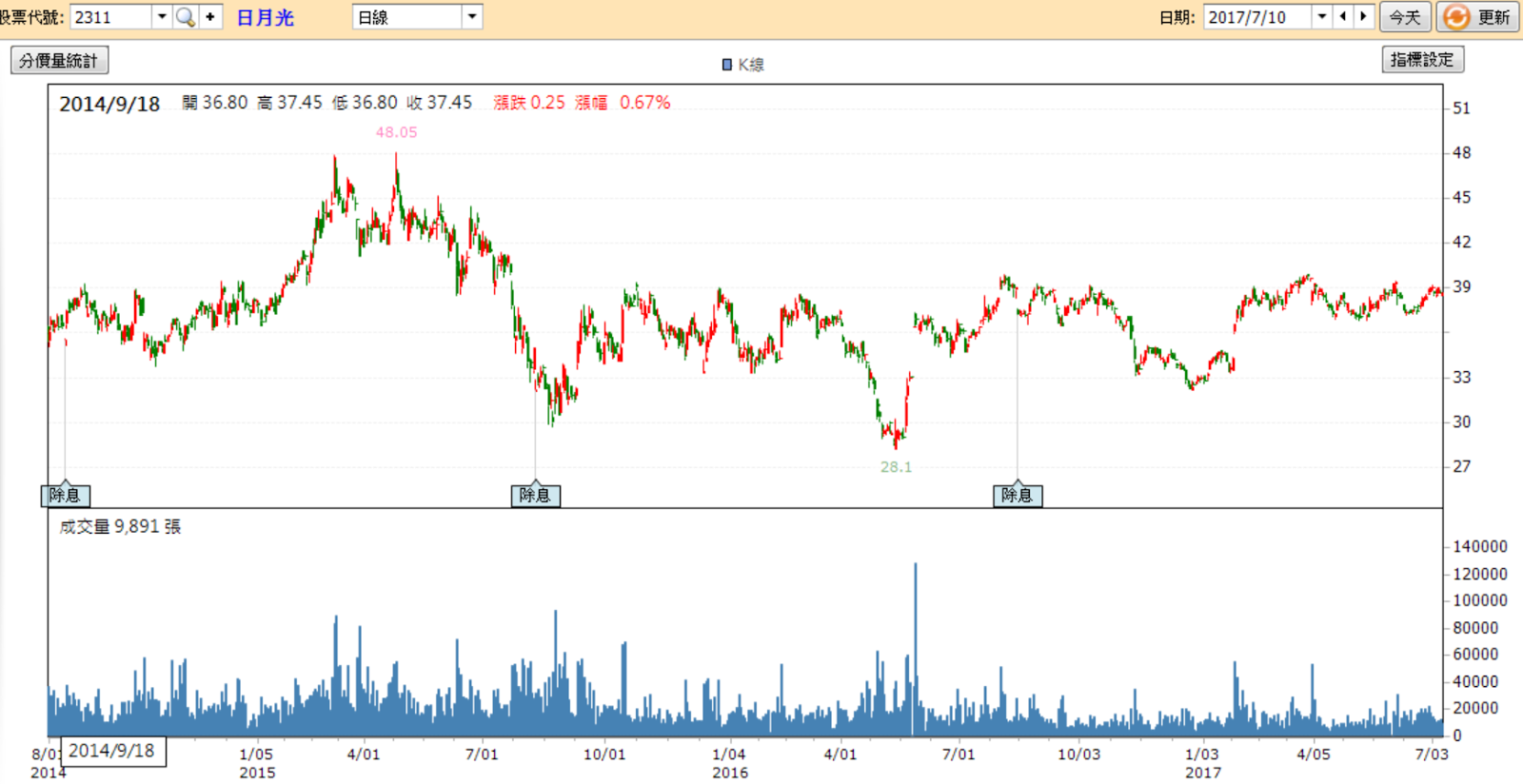1523x784 pixels.
Task: Click the 開 36.80 opening price
Action: (x=215, y=103)
